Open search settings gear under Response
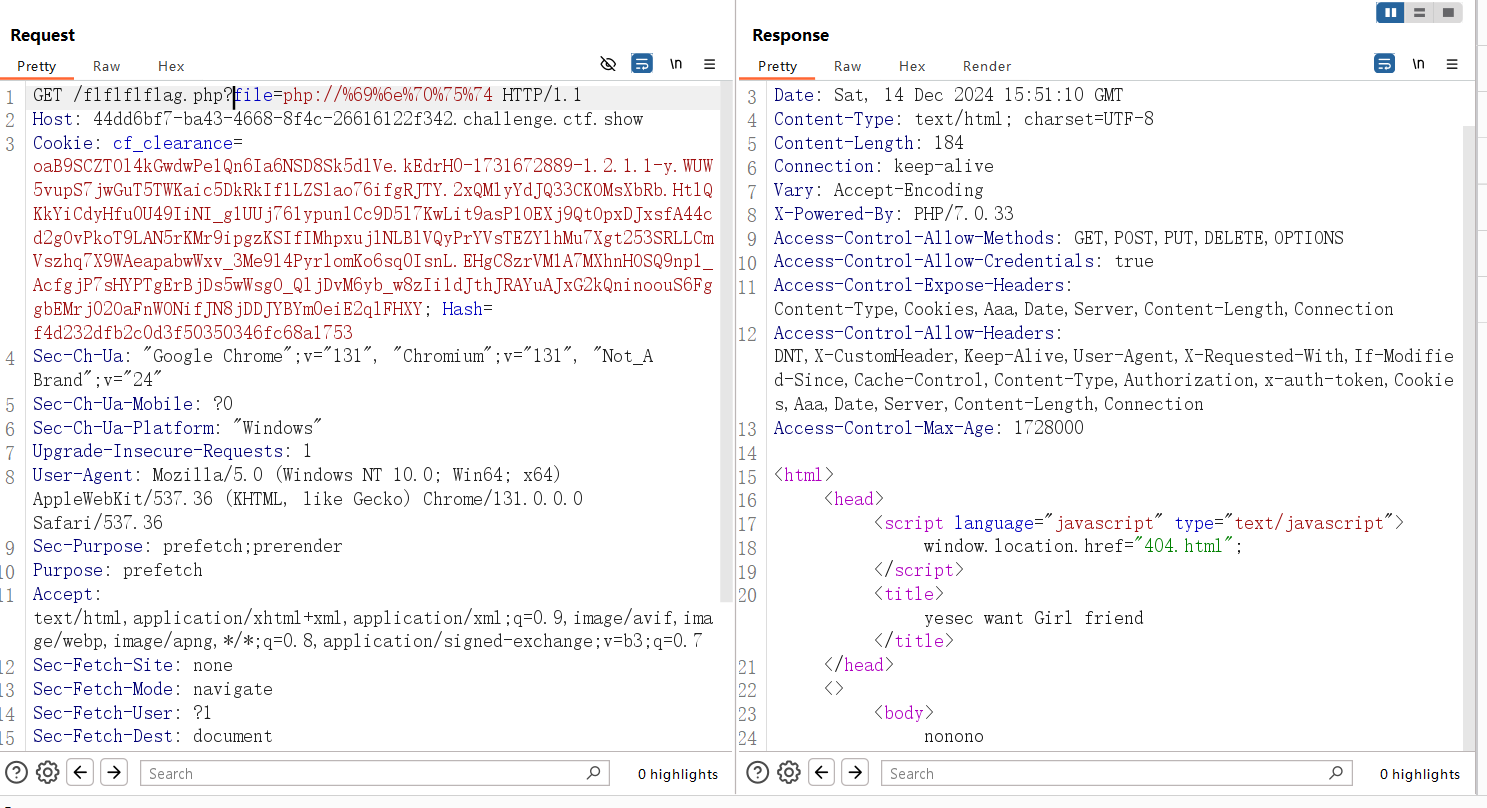 tap(789, 772)
